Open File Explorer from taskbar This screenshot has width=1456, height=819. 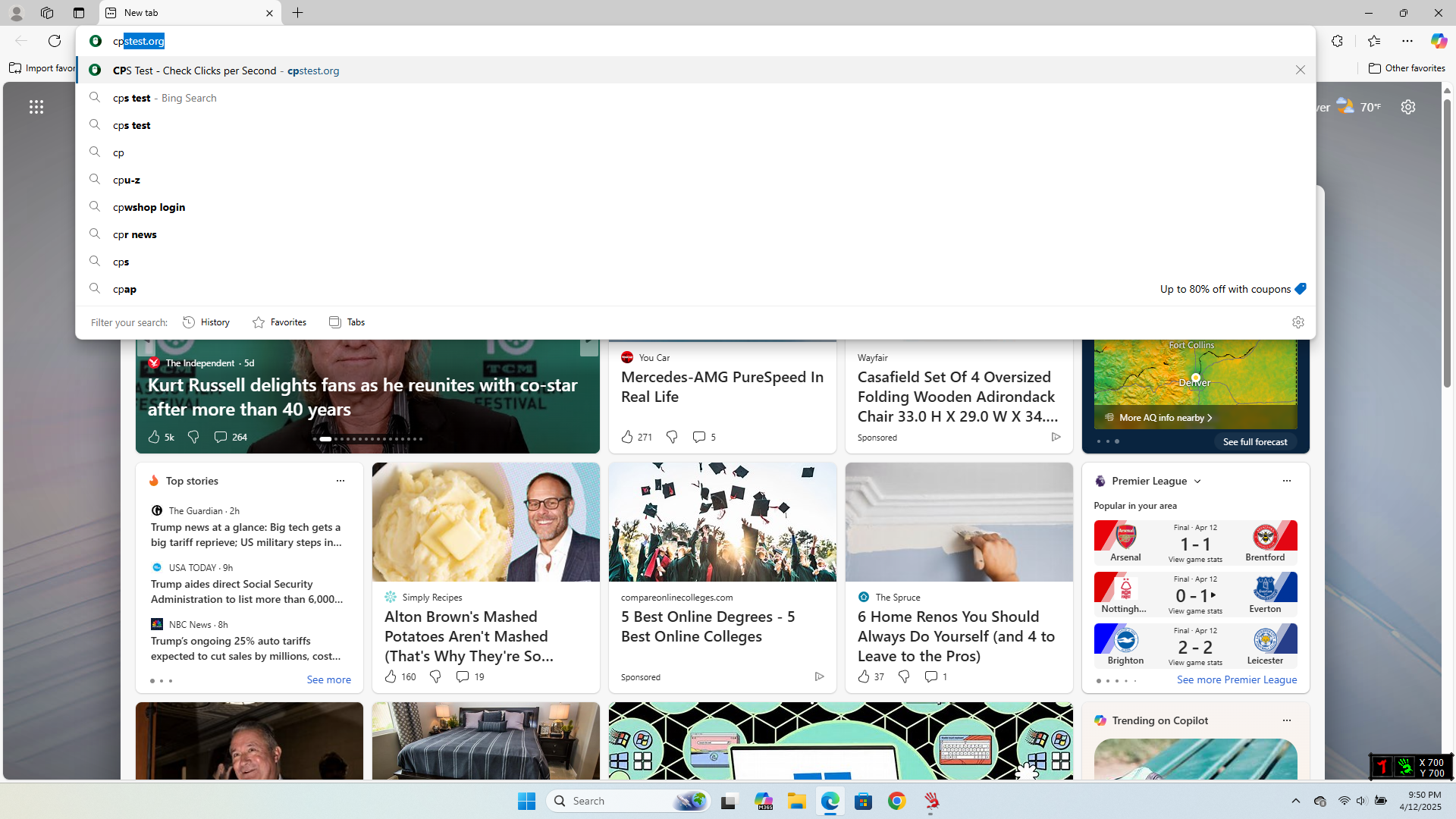pos(796,801)
